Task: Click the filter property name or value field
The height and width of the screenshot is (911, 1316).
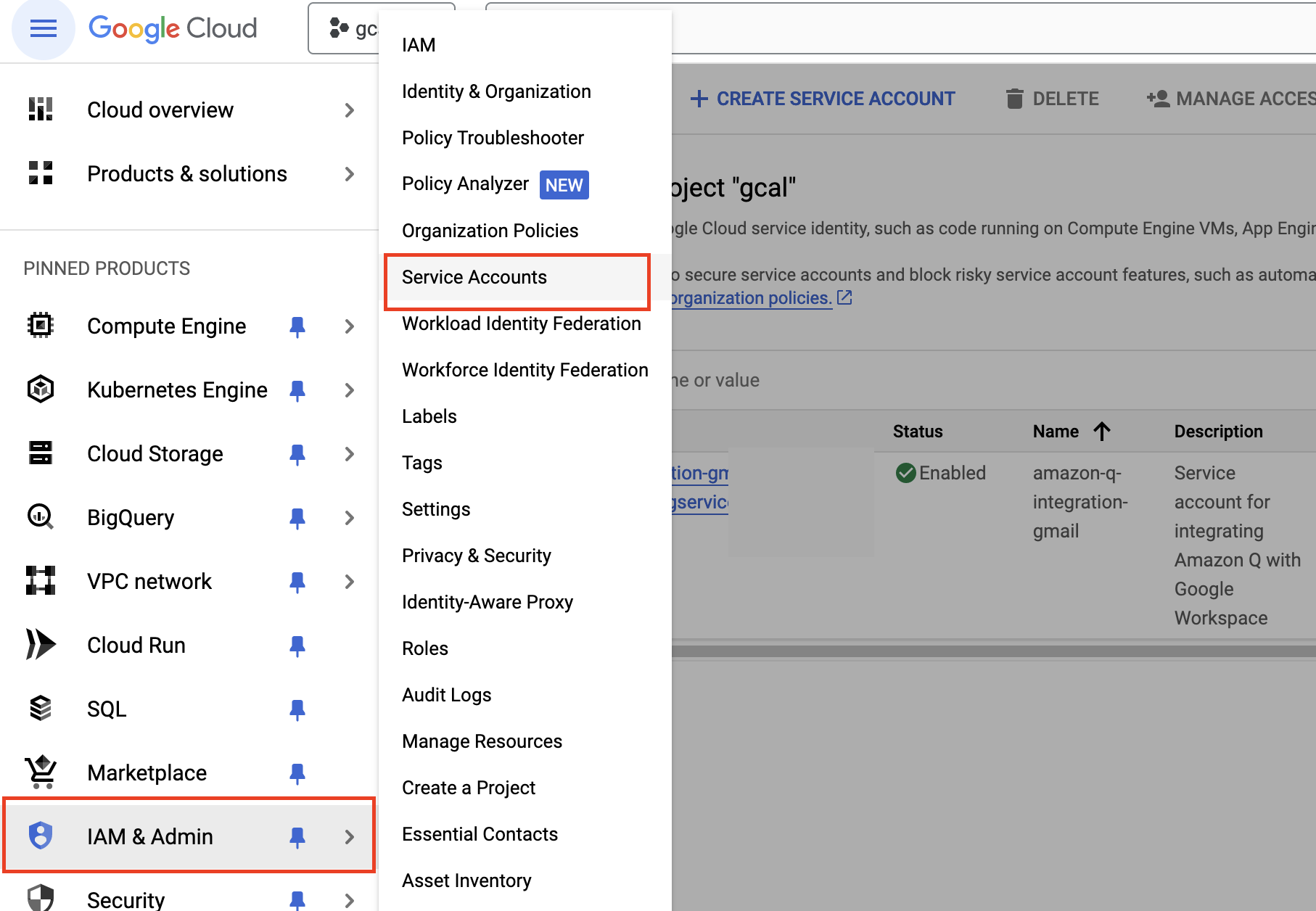Action: [994, 380]
